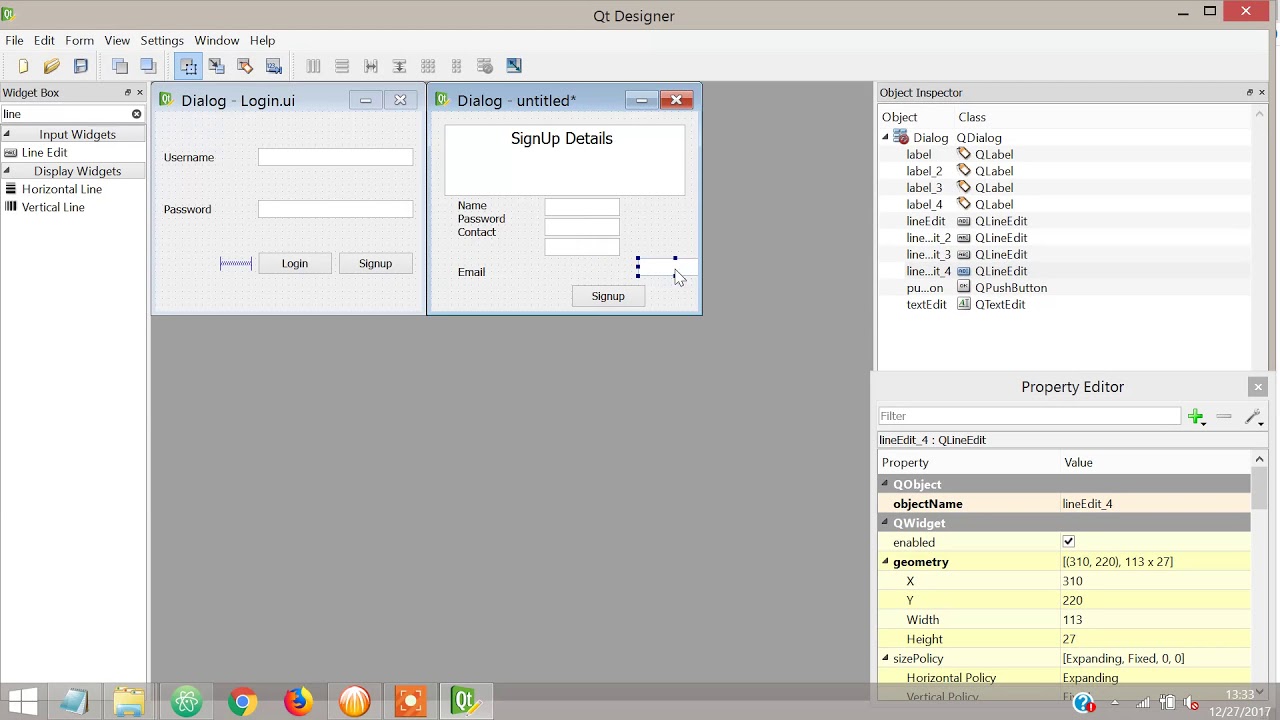
Task: Click the Open form folder icon
Action: click(52, 66)
